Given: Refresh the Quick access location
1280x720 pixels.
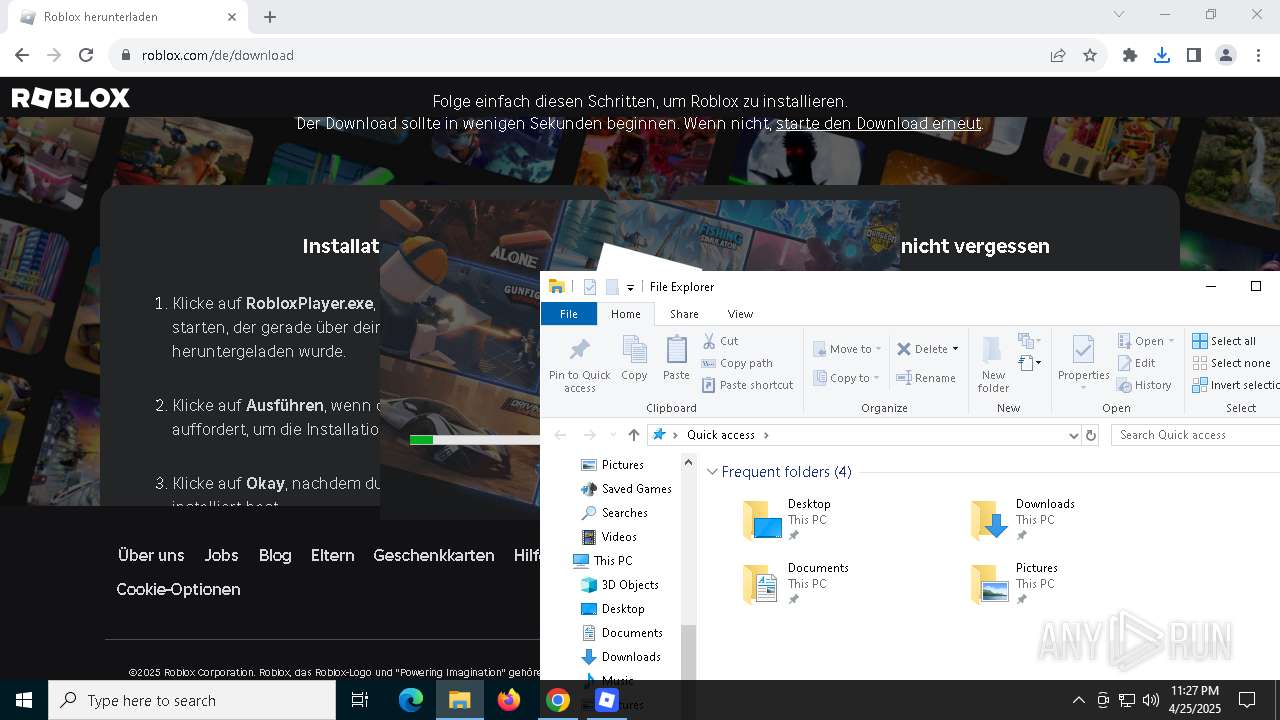Looking at the screenshot, I should [1091, 435].
